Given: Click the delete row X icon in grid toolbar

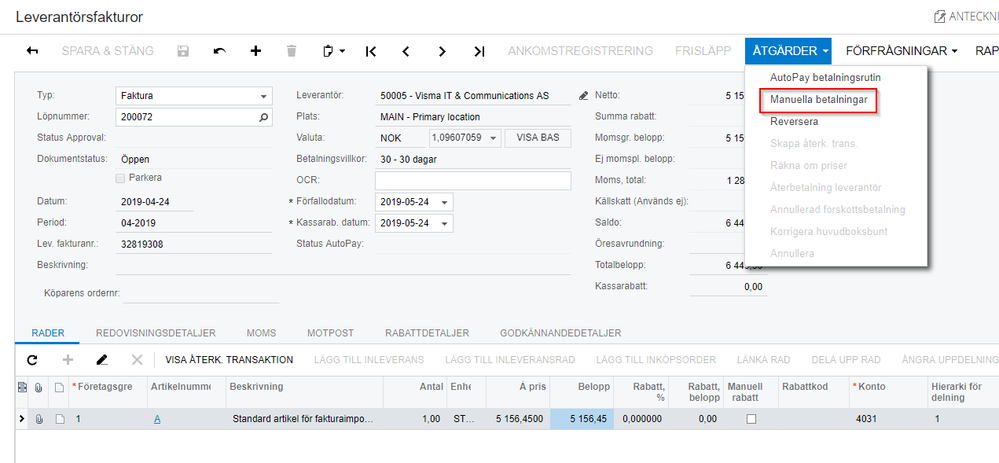Looking at the screenshot, I should coord(137,360).
